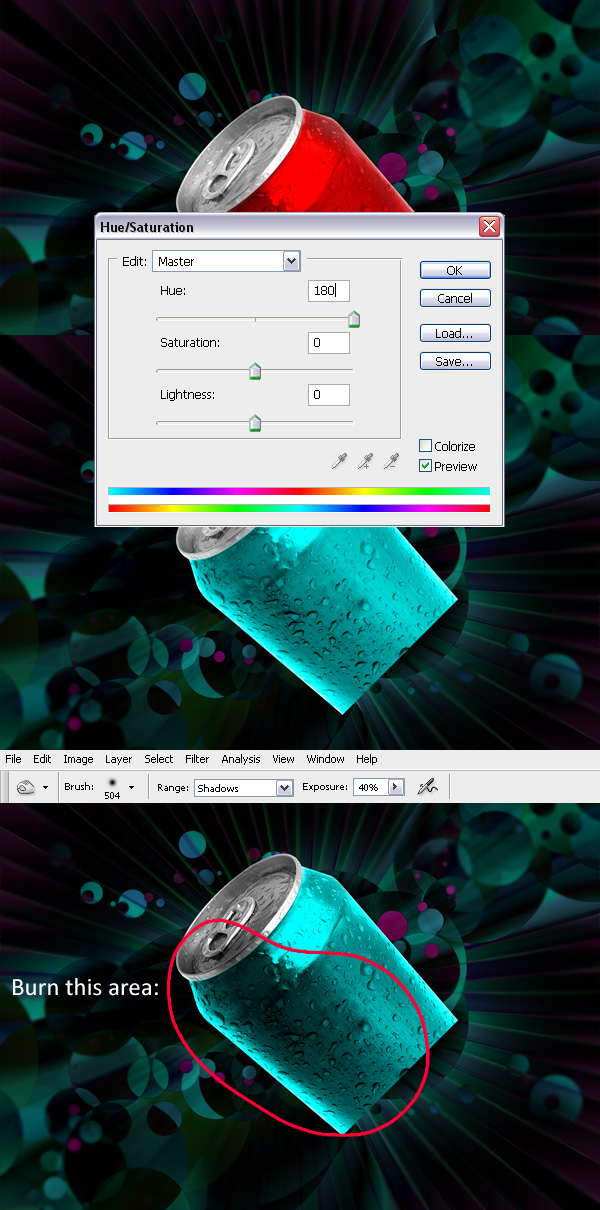Open the tool preset picker arrow
This screenshot has height=1210, width=600.
pos(45,788)
